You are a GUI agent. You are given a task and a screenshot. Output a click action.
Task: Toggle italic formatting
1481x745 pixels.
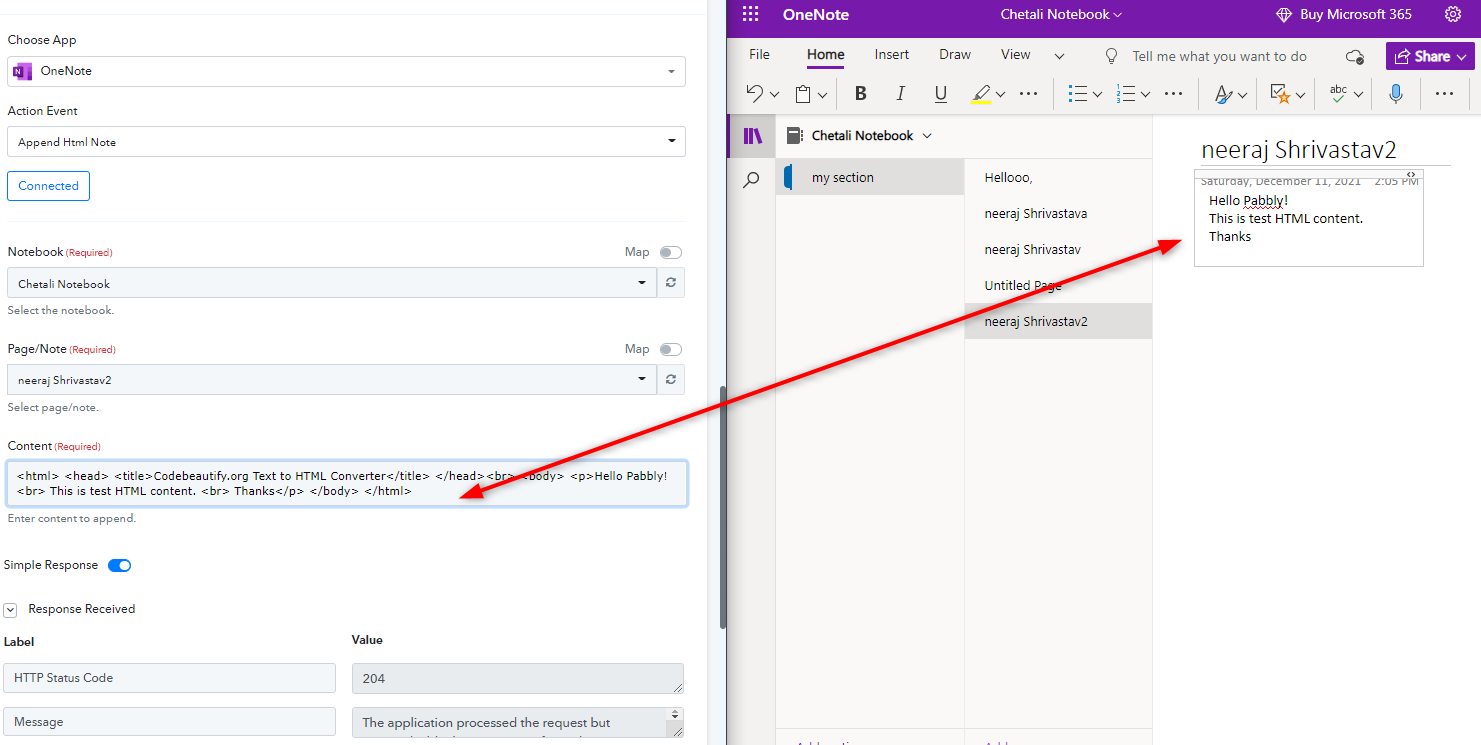click(900, 94)
